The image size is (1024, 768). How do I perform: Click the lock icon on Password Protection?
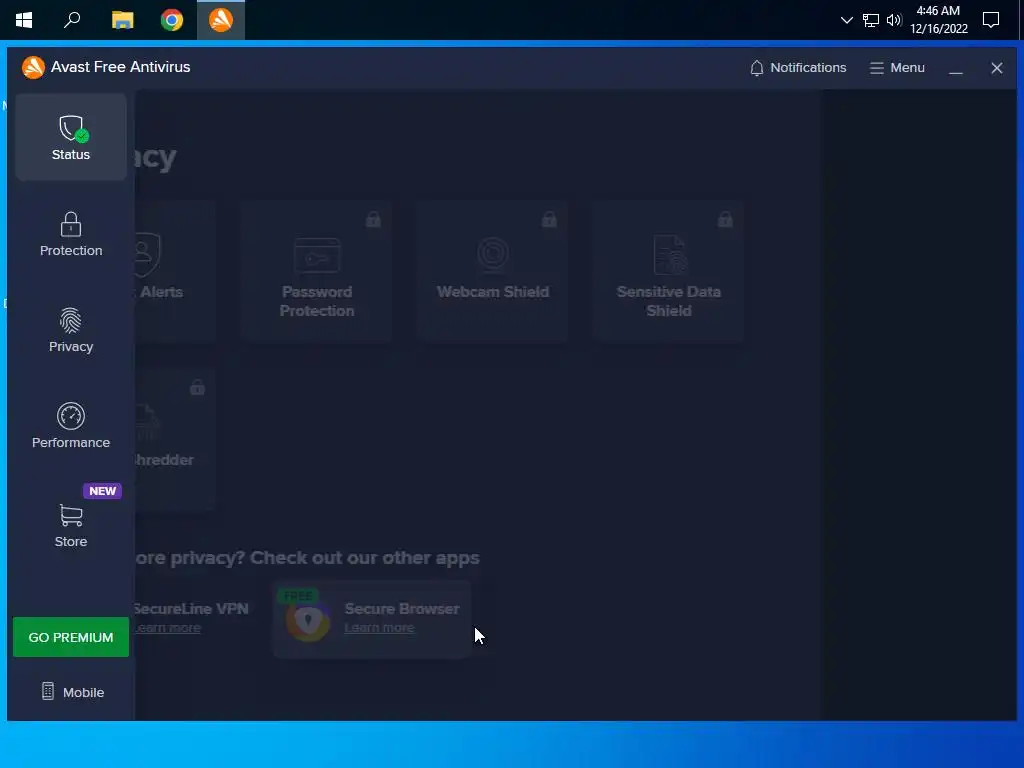[373, 219]
